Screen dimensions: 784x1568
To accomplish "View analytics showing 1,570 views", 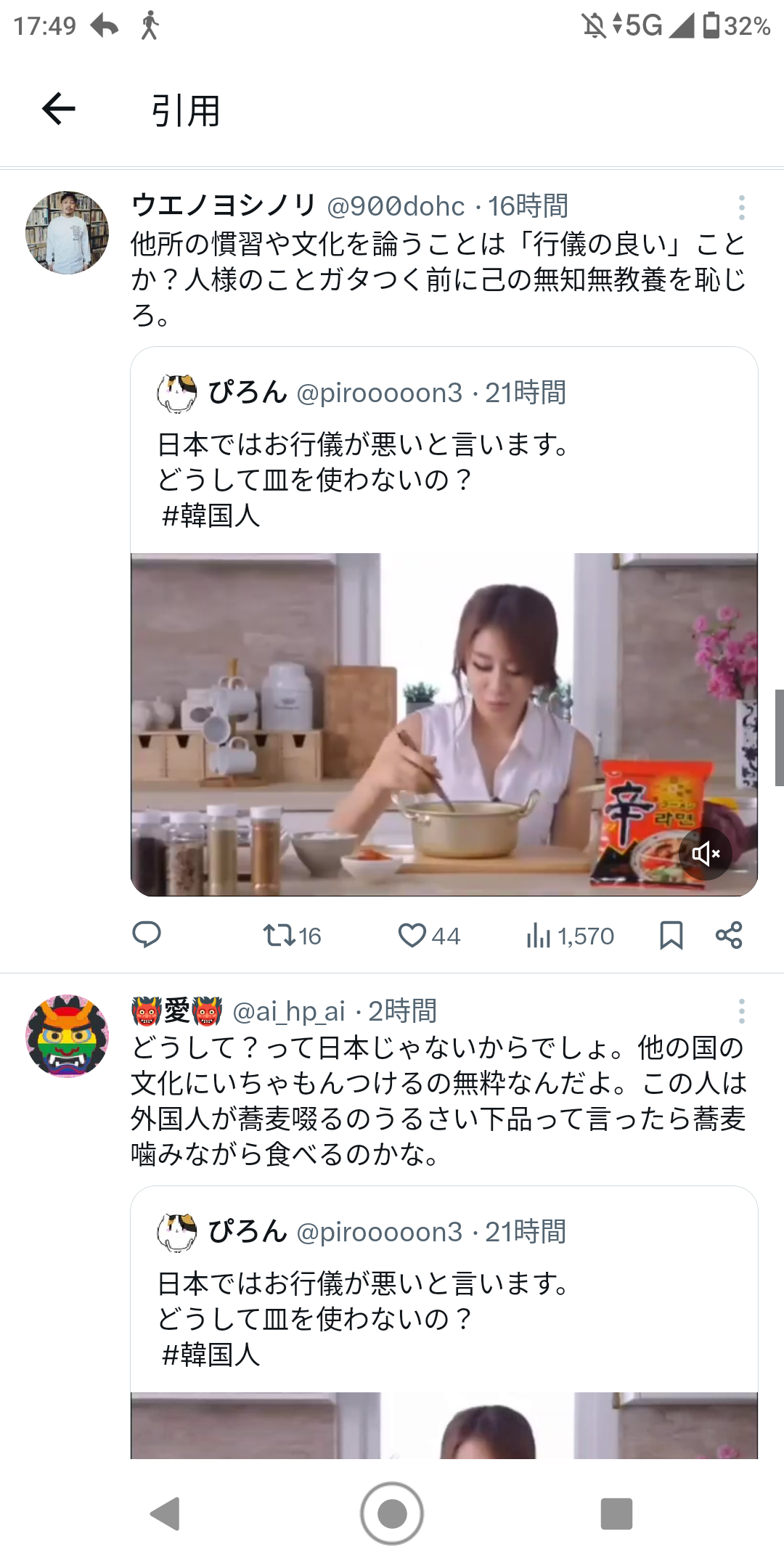I will click(x=570, y=936).
